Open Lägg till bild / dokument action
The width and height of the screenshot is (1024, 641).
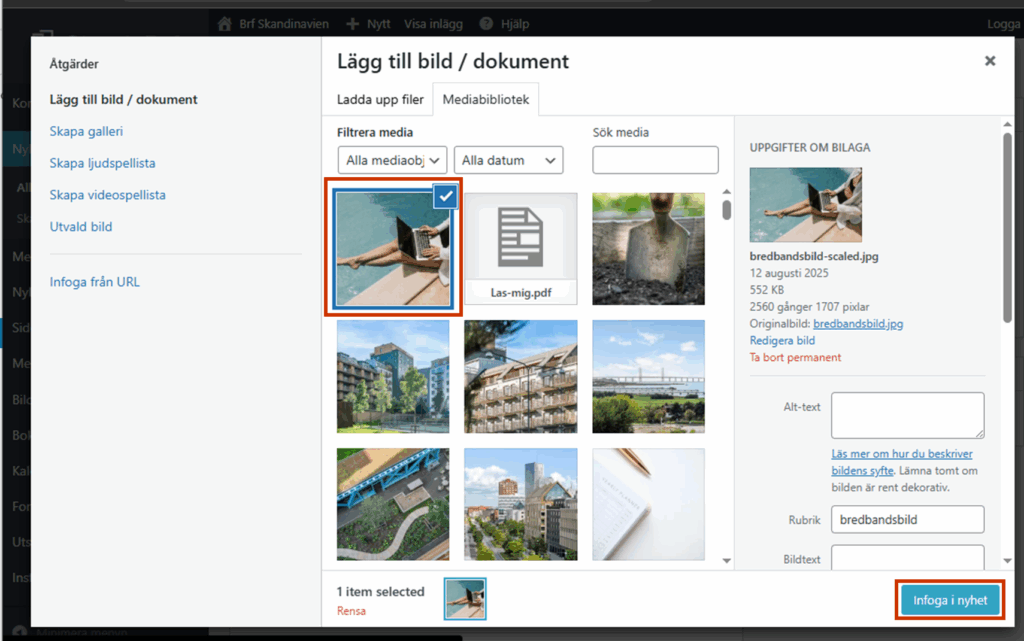click(123, 99)
